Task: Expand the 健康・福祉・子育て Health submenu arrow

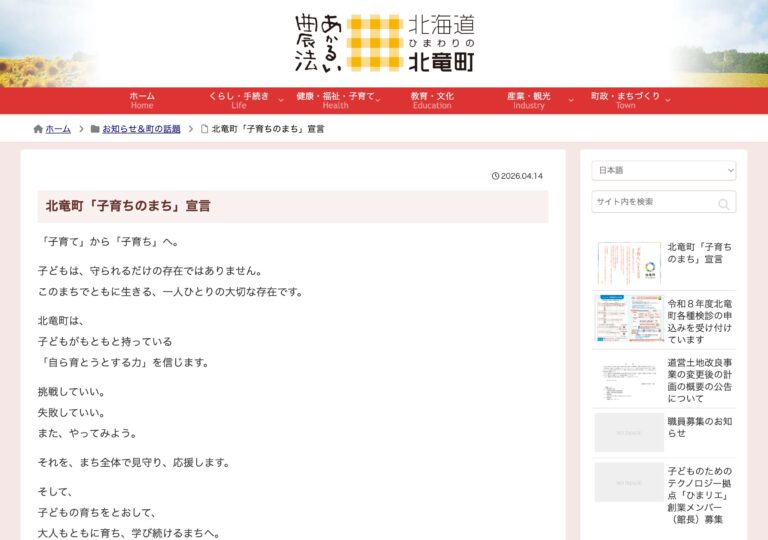Action: point(381,100)
